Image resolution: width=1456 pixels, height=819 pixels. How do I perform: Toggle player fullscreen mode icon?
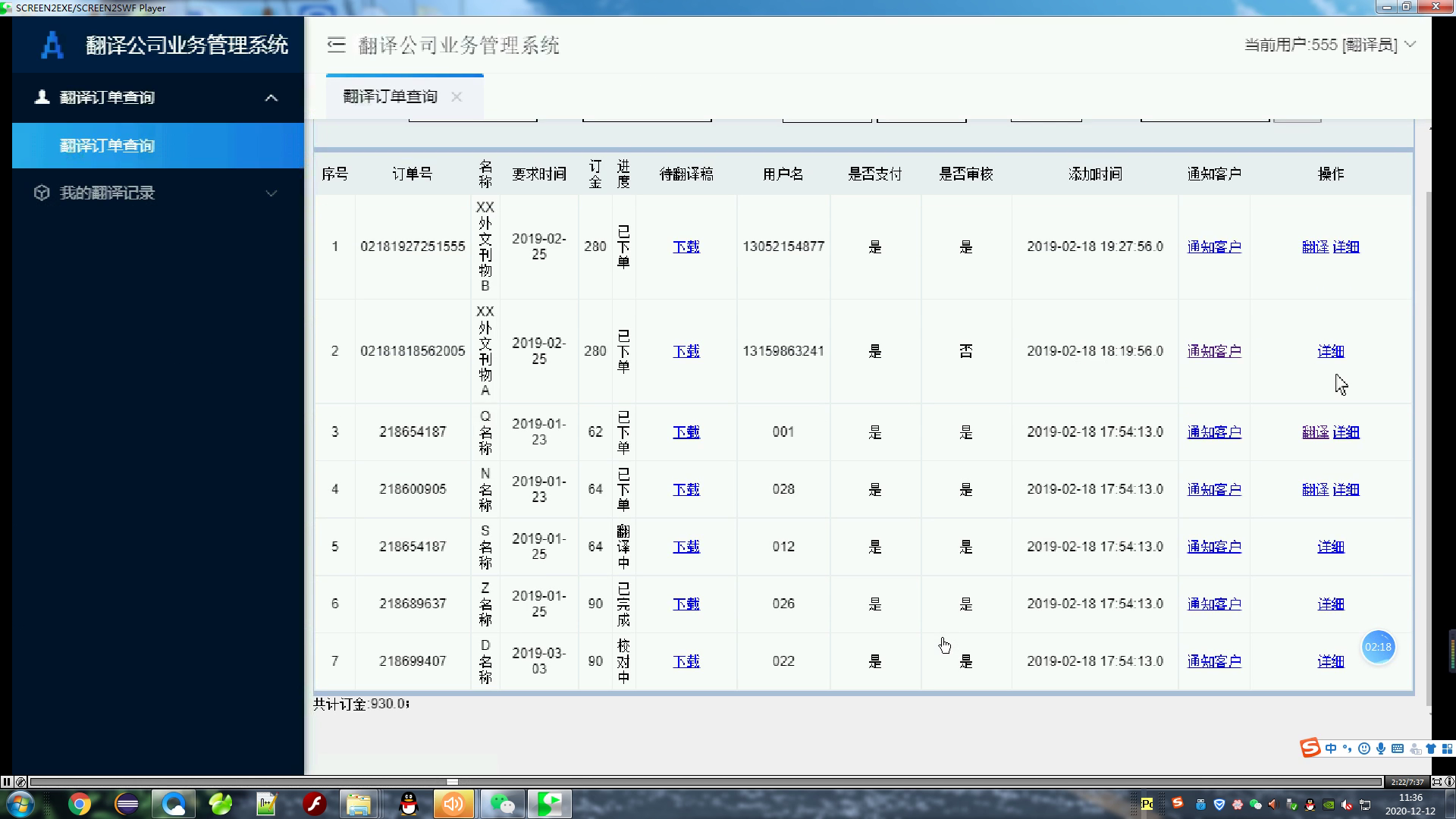click(x=1436, y=782)
